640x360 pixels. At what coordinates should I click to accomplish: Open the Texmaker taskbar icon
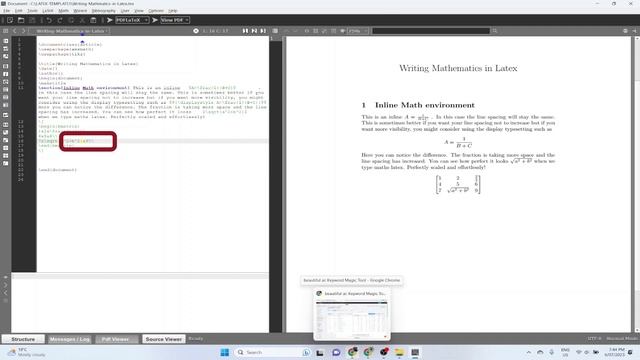pos(415,352)
